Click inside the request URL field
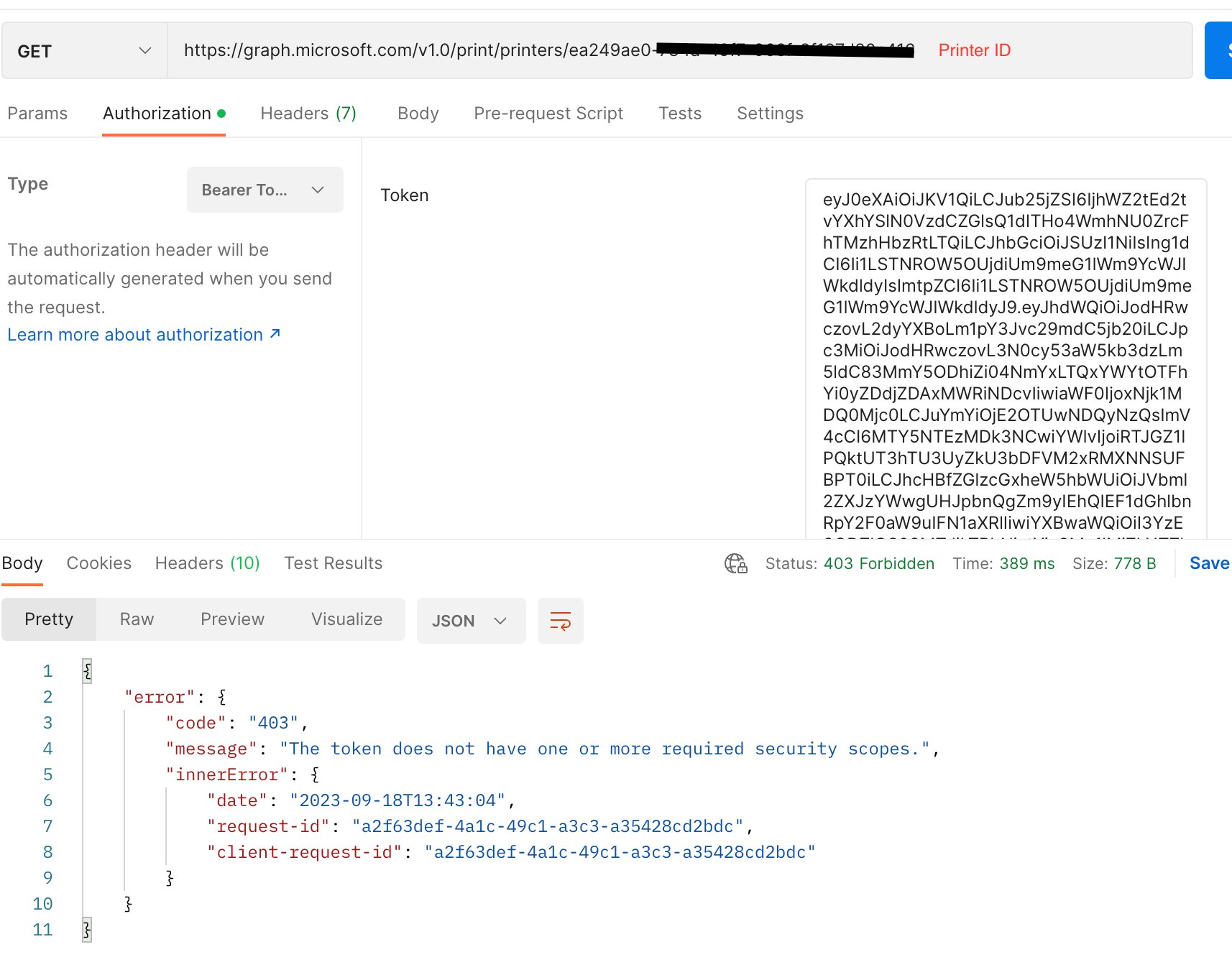Viewport: 1232px width, 980px height. point(503,50)
